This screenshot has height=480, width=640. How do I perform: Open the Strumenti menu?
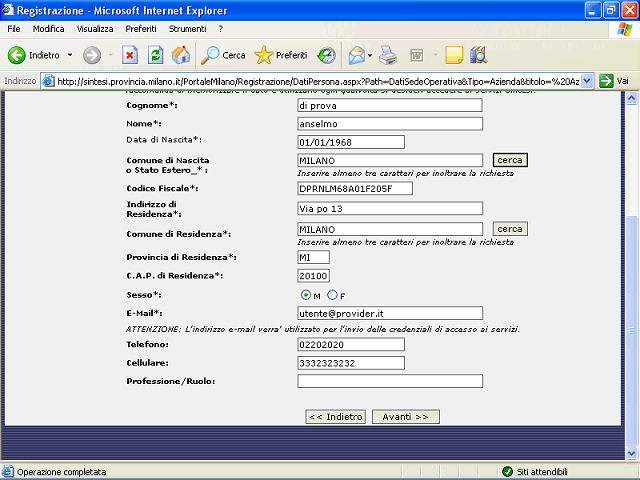pos(187,29)
